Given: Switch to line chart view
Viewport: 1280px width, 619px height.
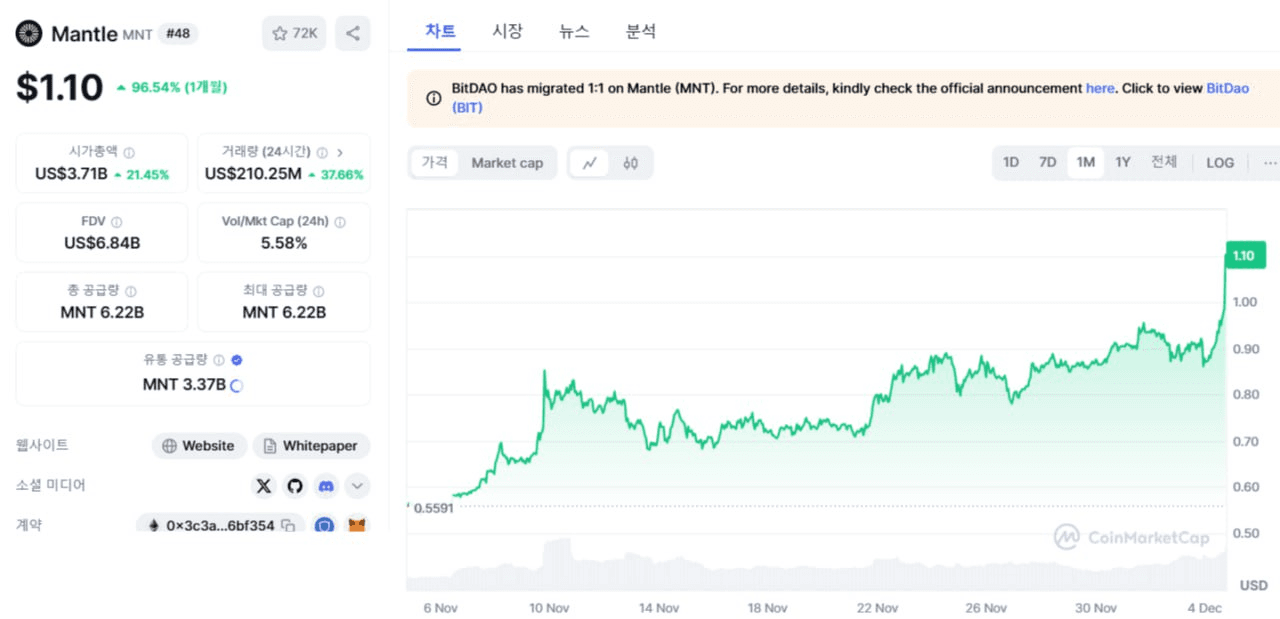Looking at the screenshot, I should tap(590, 163).
